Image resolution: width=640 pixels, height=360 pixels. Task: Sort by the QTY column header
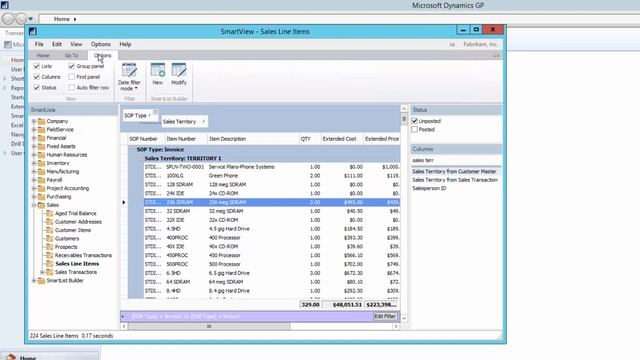pos(310,139)
